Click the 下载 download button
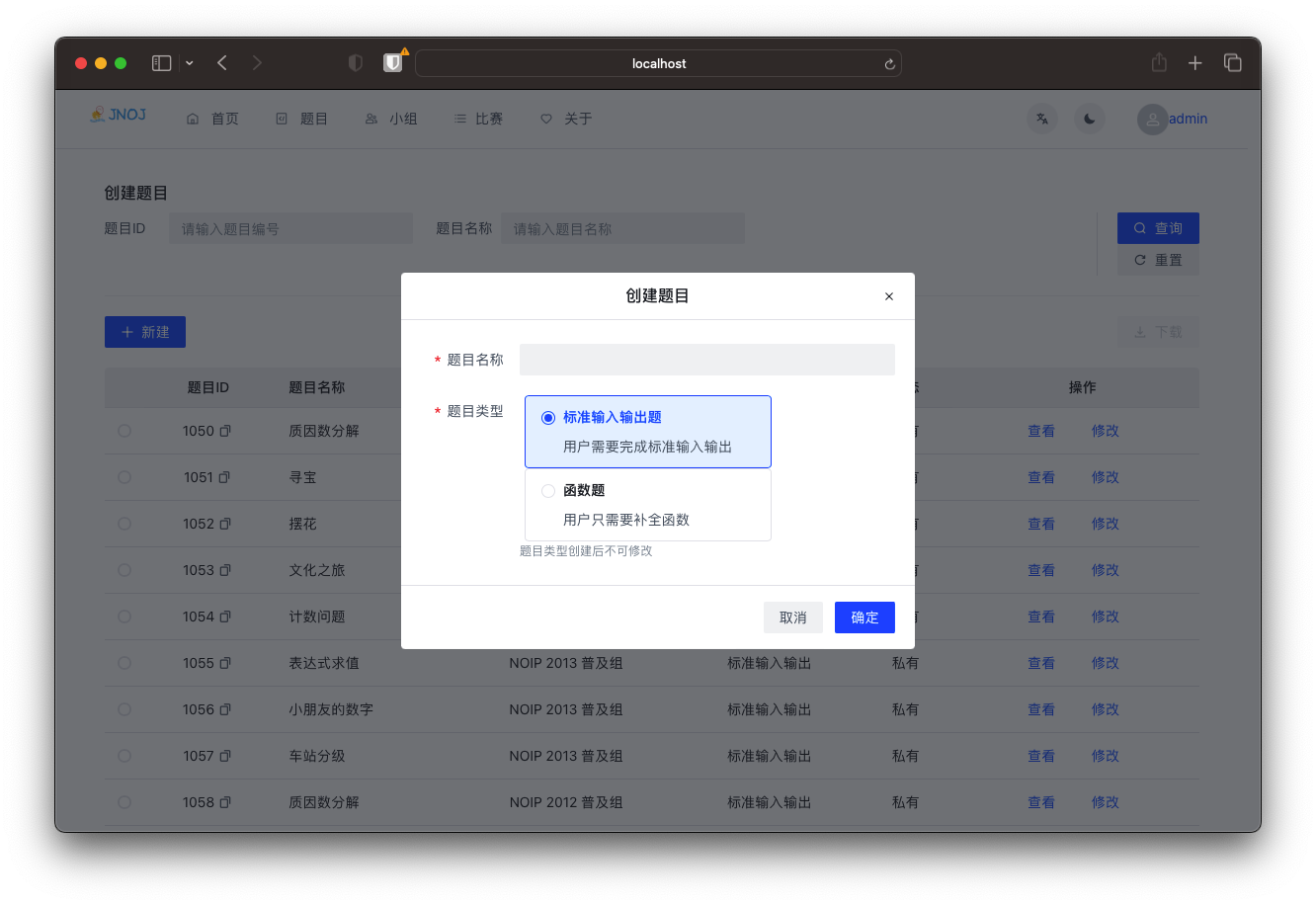 coord(1158,332)
